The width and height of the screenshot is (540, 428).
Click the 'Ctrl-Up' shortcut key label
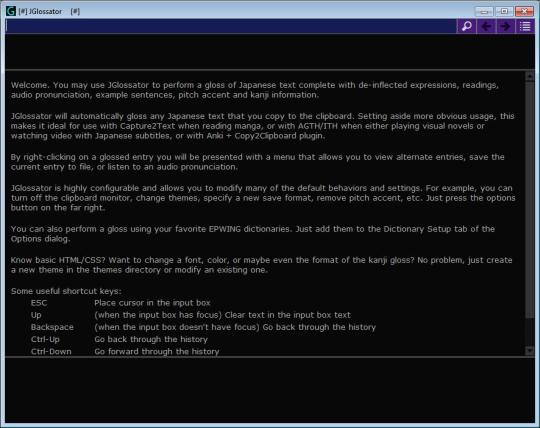coord(45,339)
